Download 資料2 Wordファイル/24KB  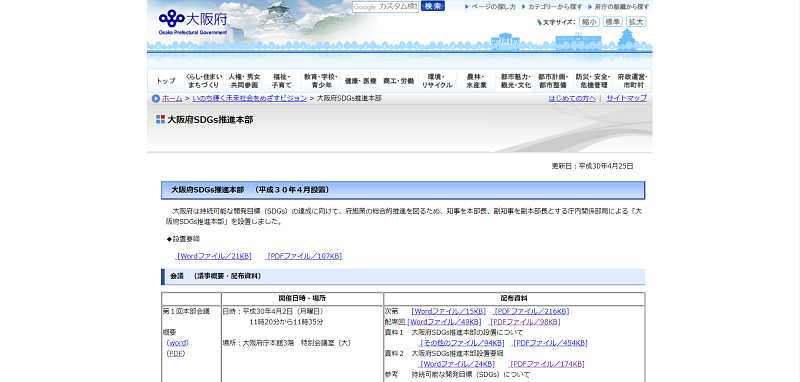[457, 364]
